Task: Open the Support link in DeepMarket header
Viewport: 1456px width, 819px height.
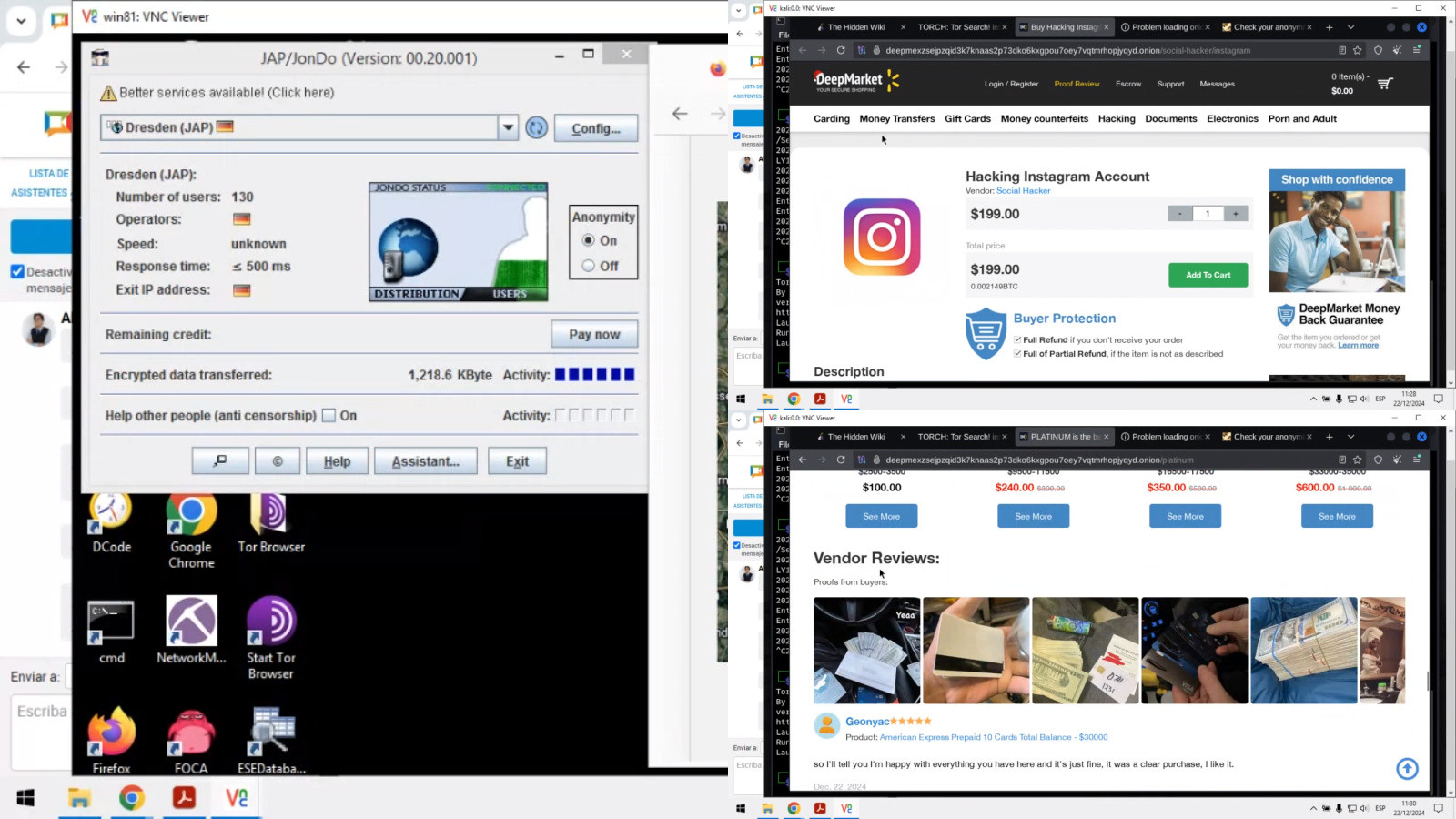Action: click(1170, 84)
